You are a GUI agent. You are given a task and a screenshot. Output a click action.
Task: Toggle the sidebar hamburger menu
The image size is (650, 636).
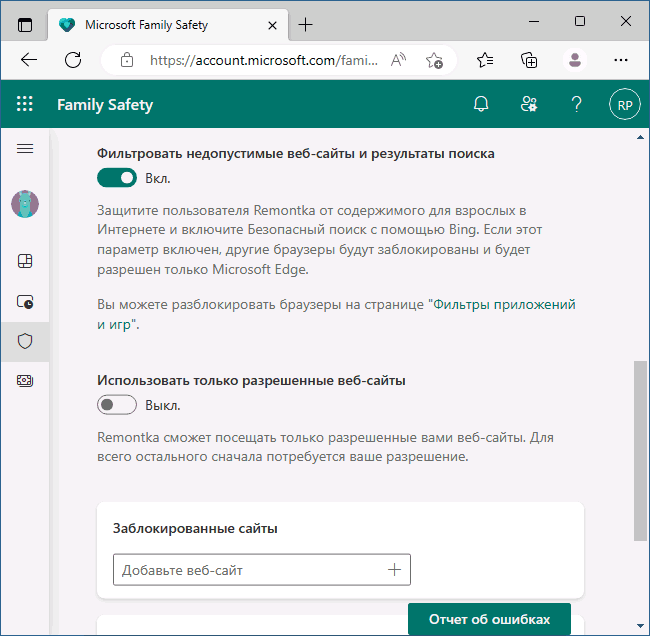tap(25, 148)
